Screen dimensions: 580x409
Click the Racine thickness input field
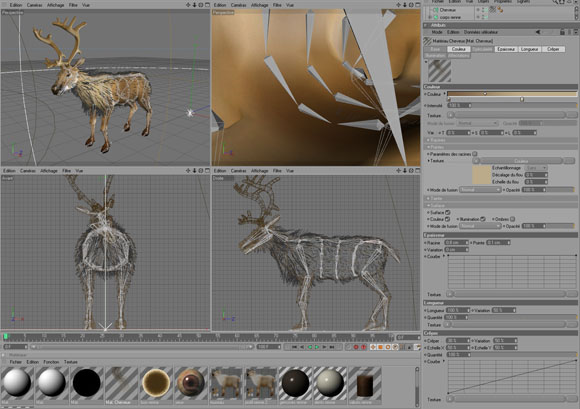pos(456,243)
